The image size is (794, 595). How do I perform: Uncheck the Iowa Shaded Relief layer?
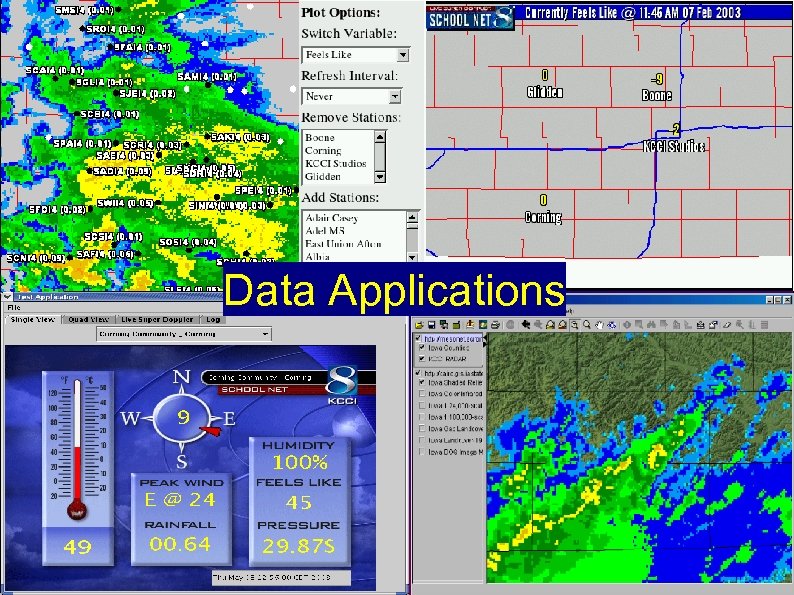pos(422,382)
